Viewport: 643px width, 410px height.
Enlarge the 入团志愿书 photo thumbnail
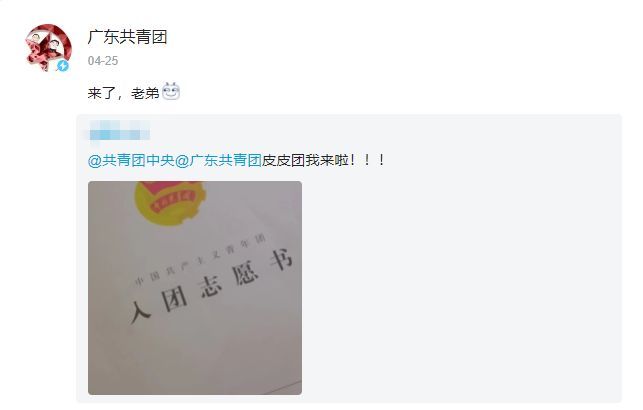195,288
